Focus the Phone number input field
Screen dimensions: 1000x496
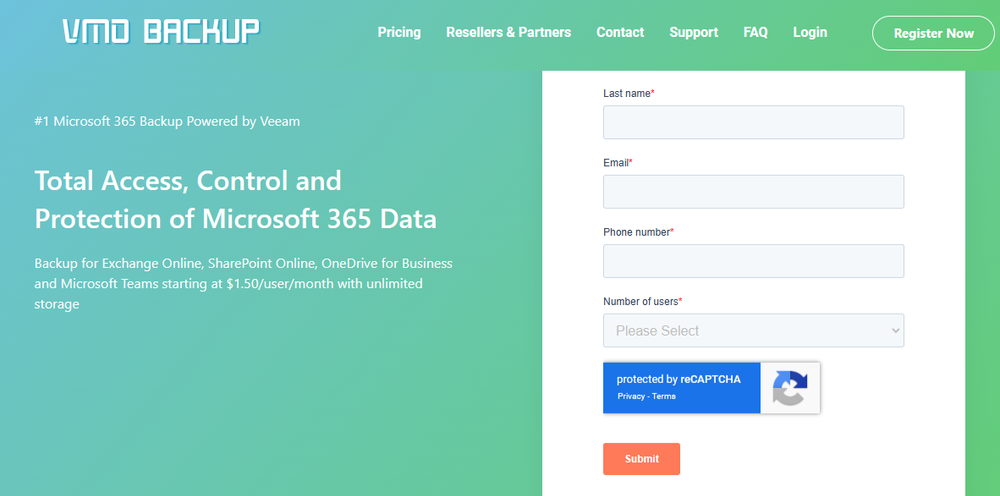[753, 261]
